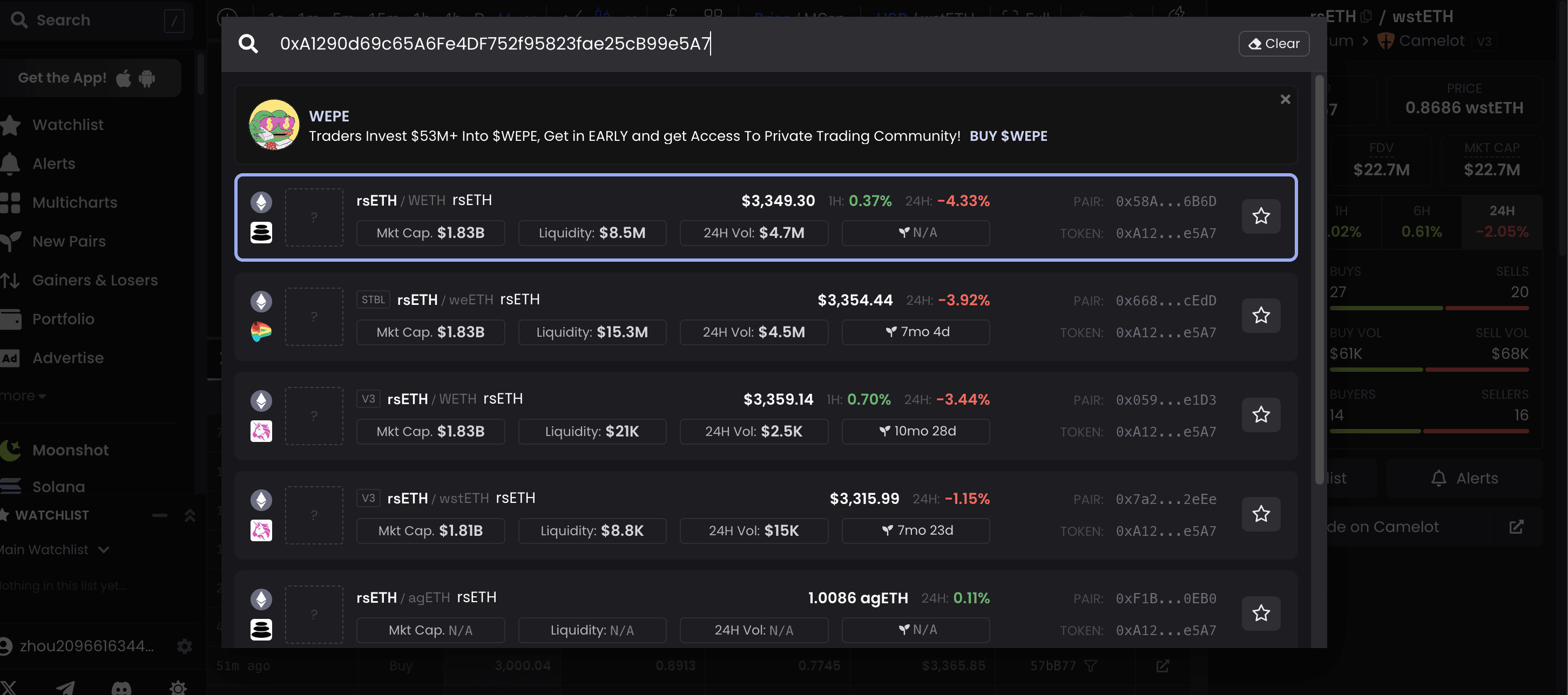Click the Get the App button
1568x695 pixels.
click(90, 78)
